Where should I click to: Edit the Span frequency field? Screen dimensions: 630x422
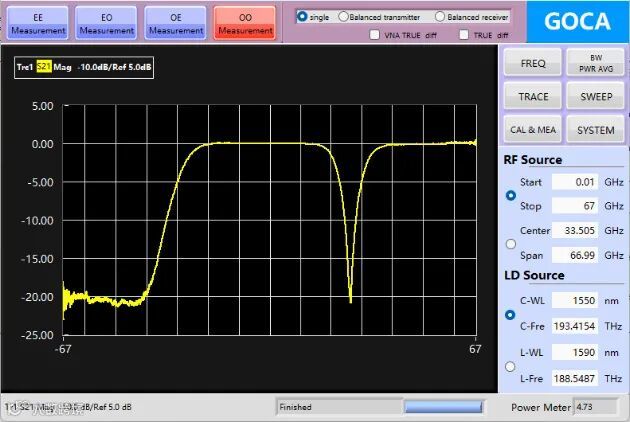[x=575, y=255]
